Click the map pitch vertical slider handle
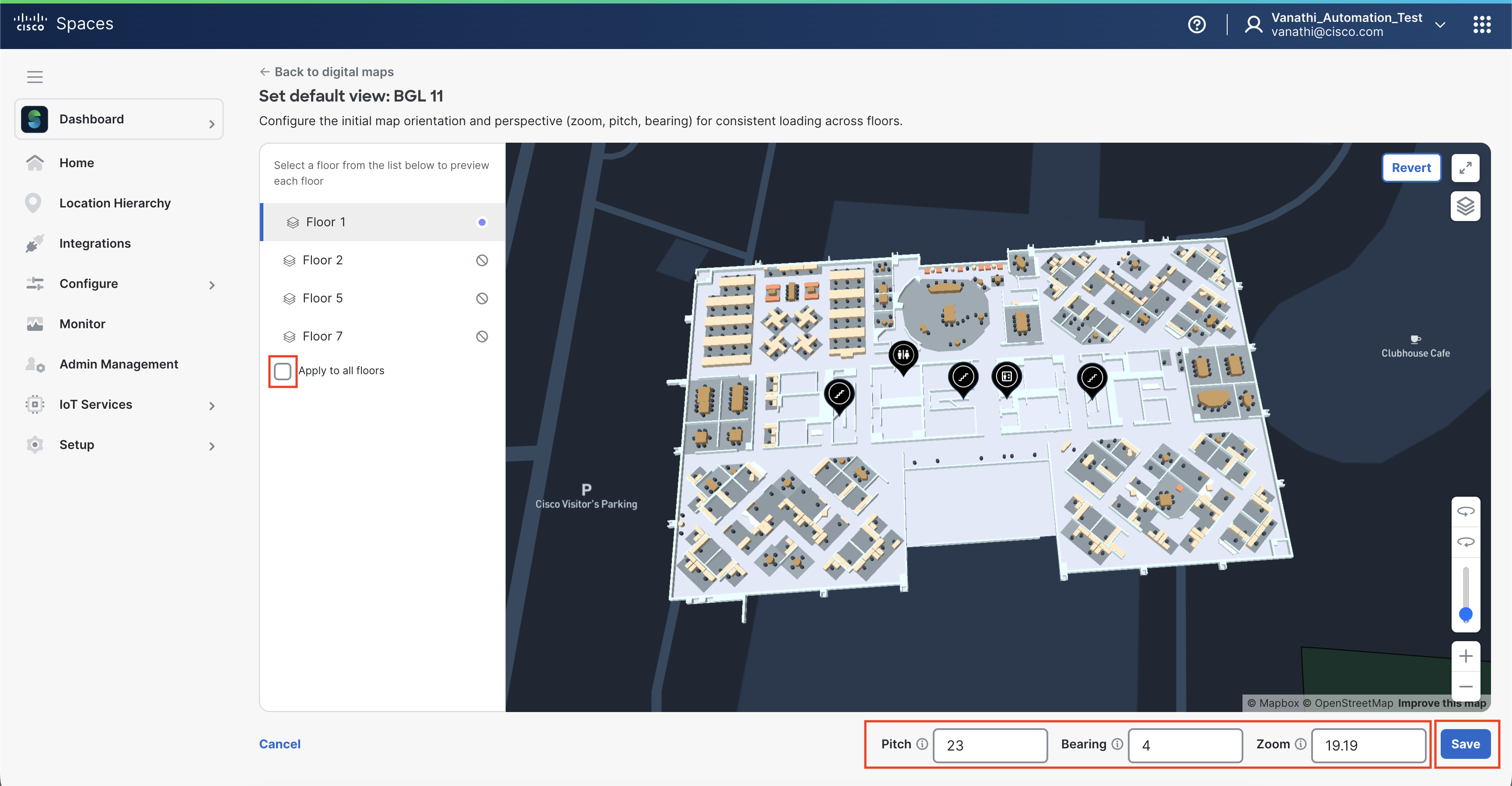This screenshot has width=1512, height=786. [1465, 614]
